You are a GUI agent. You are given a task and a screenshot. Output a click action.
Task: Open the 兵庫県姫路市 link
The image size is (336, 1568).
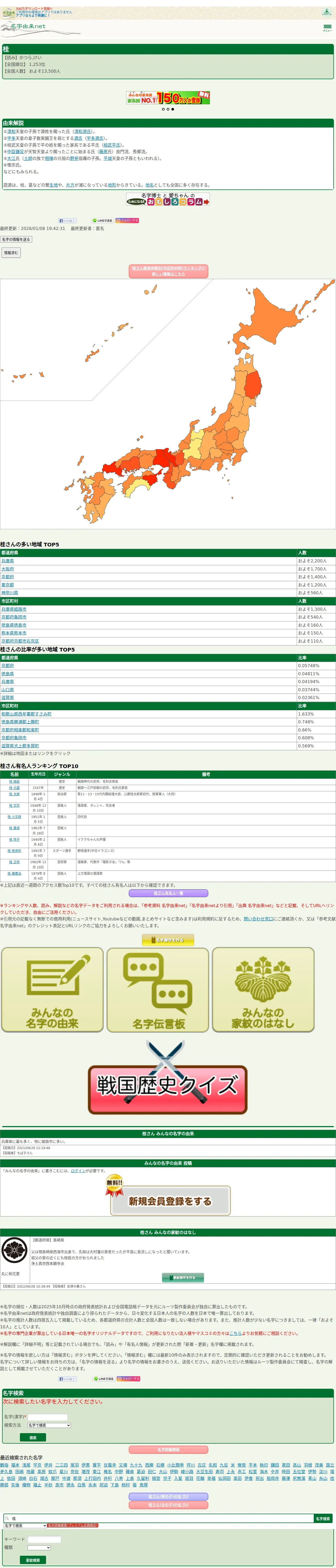(x=14, y=609)
